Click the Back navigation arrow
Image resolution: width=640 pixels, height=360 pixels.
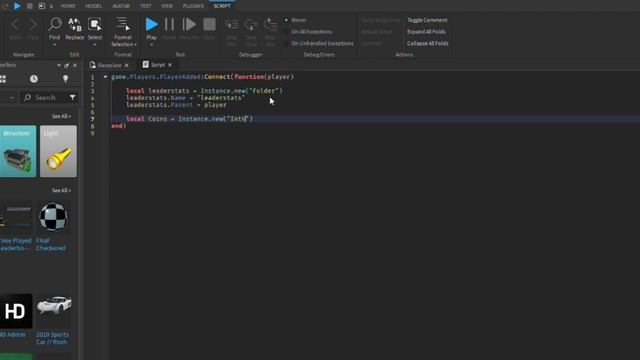tap(15, 24)
